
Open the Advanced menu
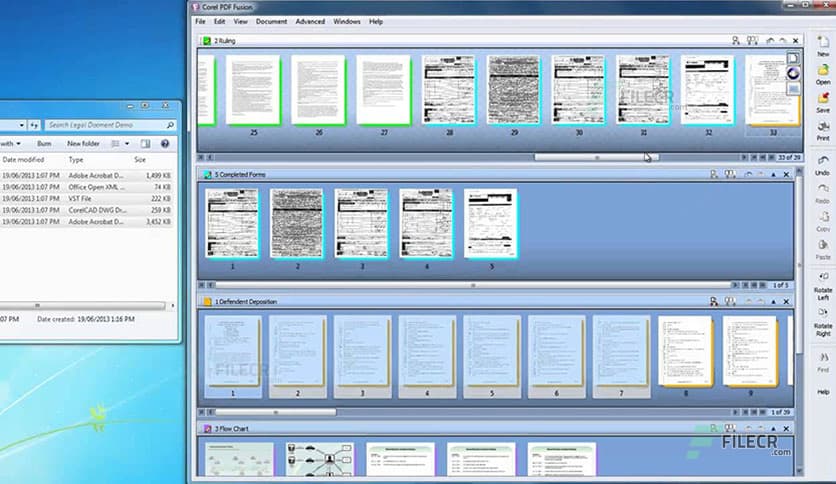[x=310, y=22]
